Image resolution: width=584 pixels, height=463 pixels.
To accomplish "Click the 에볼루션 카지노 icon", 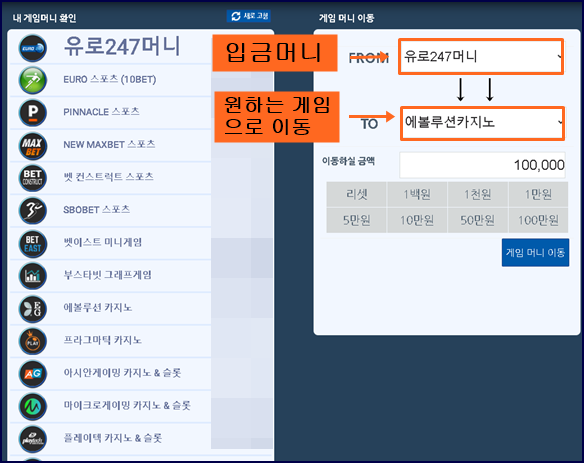I will [x=33, y=309].
